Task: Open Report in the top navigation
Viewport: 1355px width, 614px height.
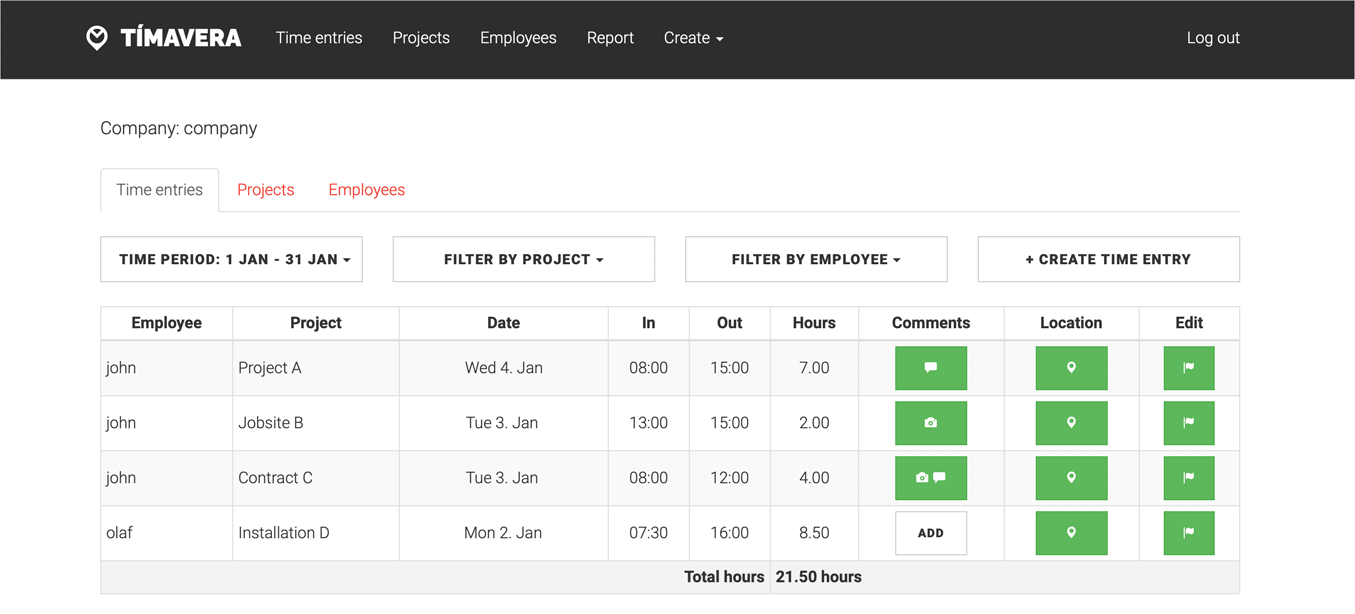Action: (x=610, y=38)
